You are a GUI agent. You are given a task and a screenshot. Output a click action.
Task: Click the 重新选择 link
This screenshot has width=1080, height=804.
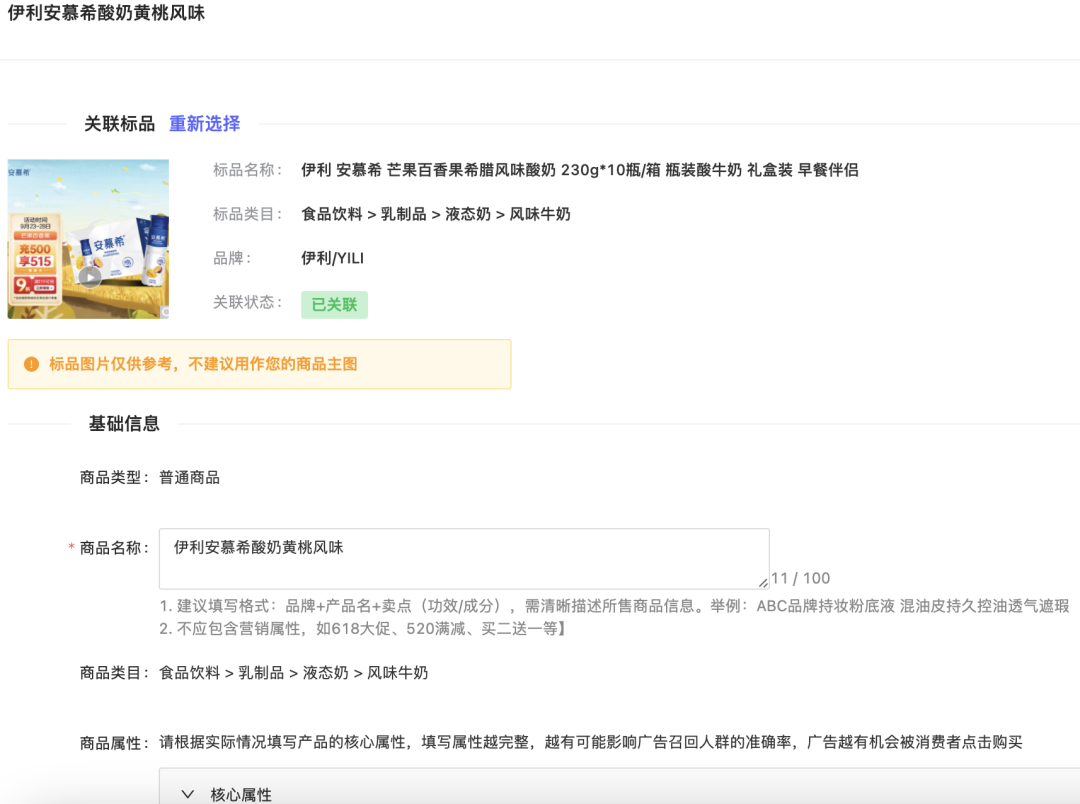[205, 124]
